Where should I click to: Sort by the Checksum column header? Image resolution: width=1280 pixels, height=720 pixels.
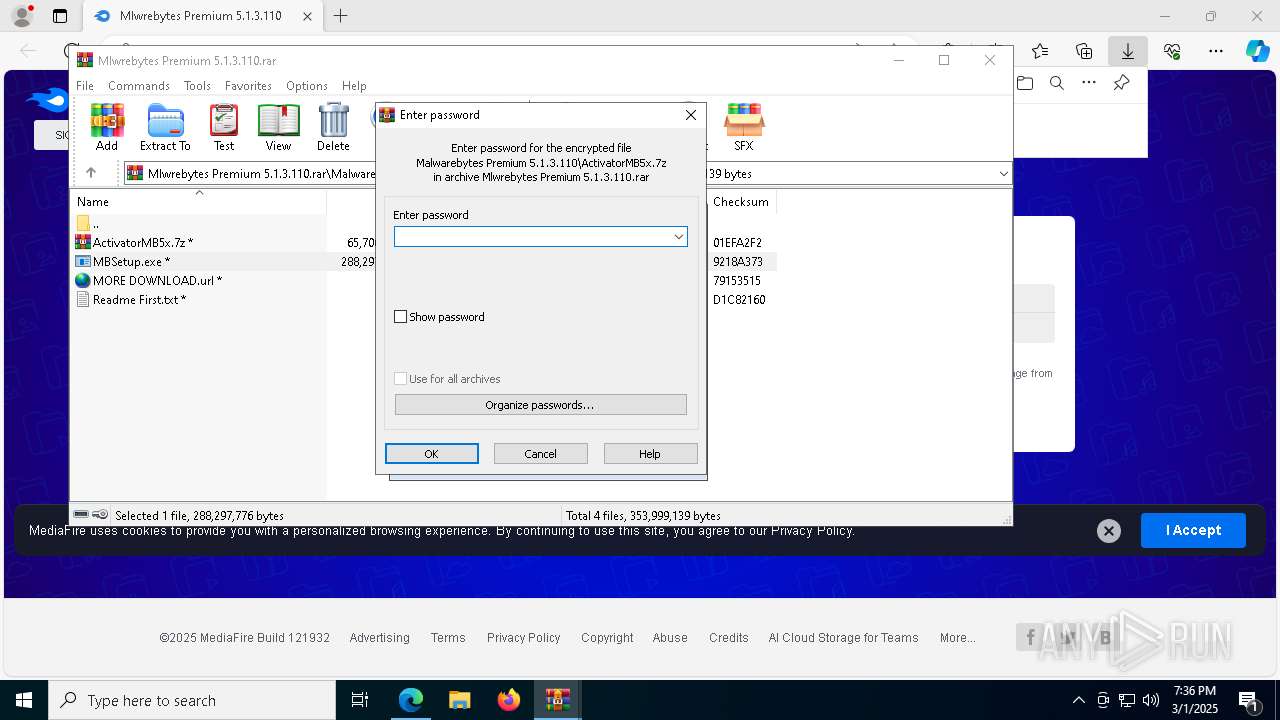click(x=741, y=202)
